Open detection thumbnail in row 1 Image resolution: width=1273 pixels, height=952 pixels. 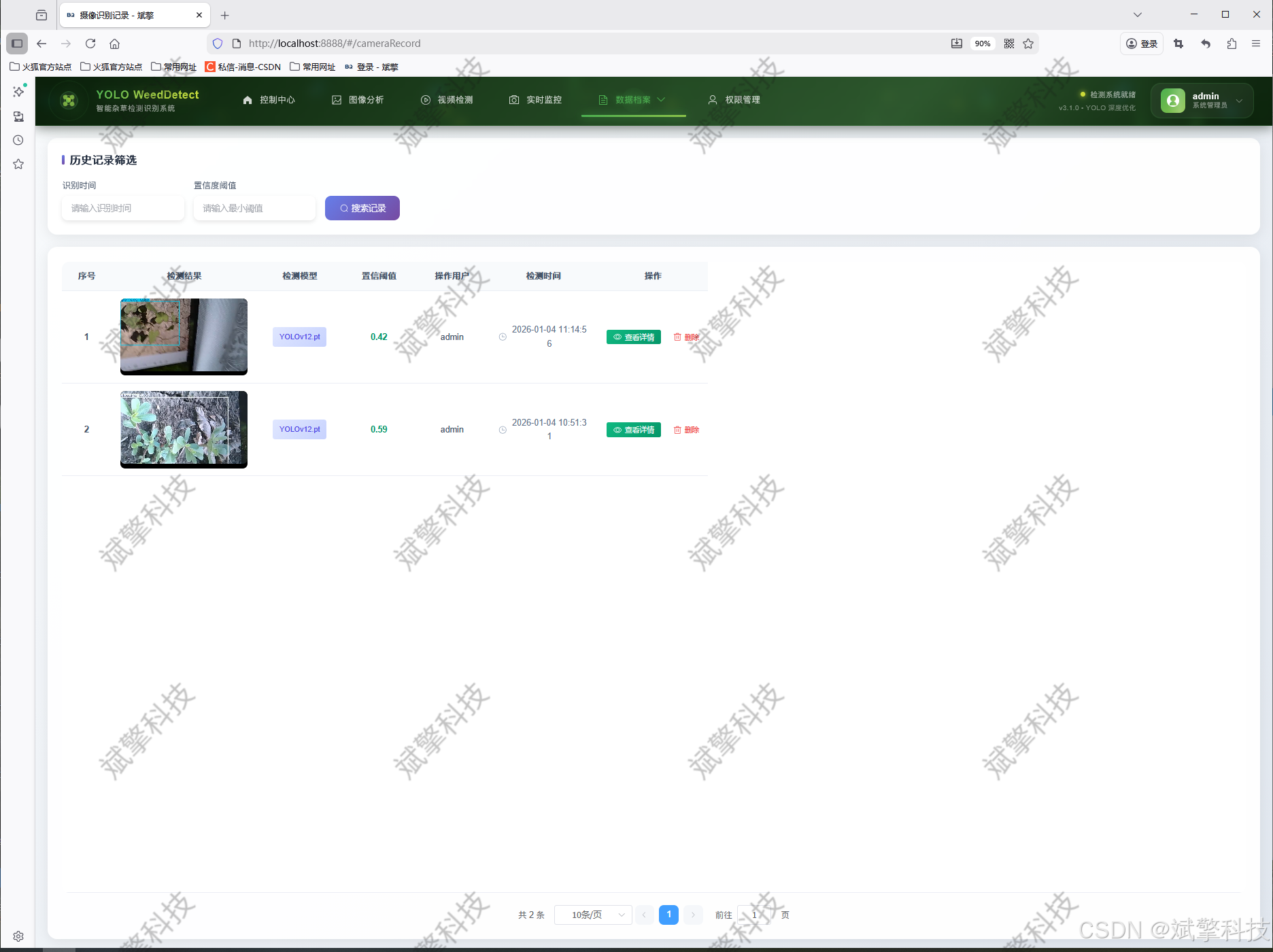[x=184, y=337]
